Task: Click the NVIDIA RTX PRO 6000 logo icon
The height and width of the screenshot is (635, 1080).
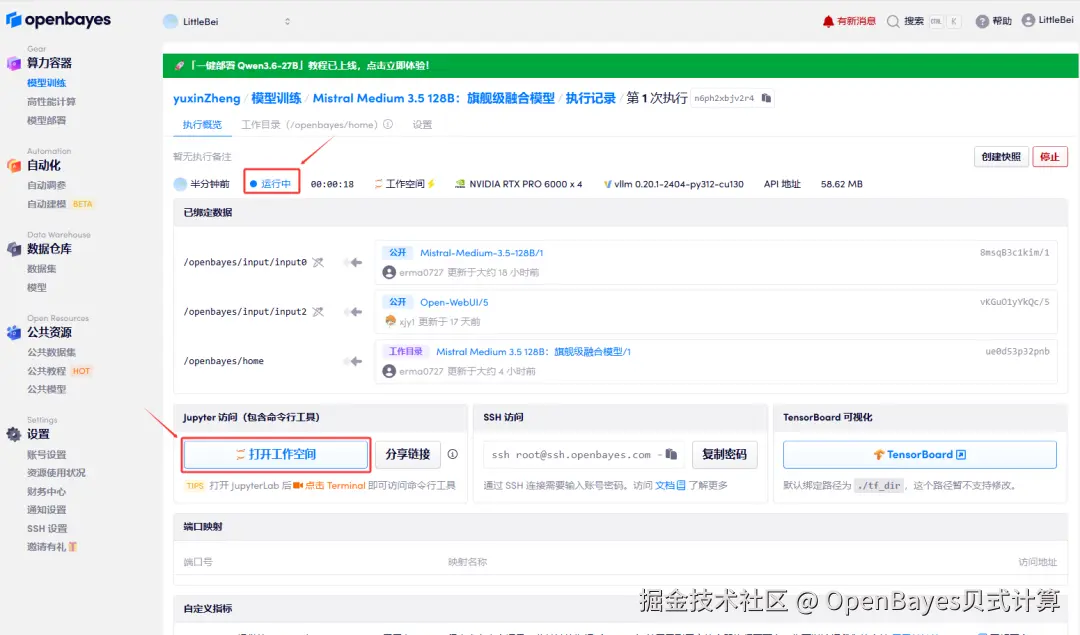Action: [x=459, y=185]
